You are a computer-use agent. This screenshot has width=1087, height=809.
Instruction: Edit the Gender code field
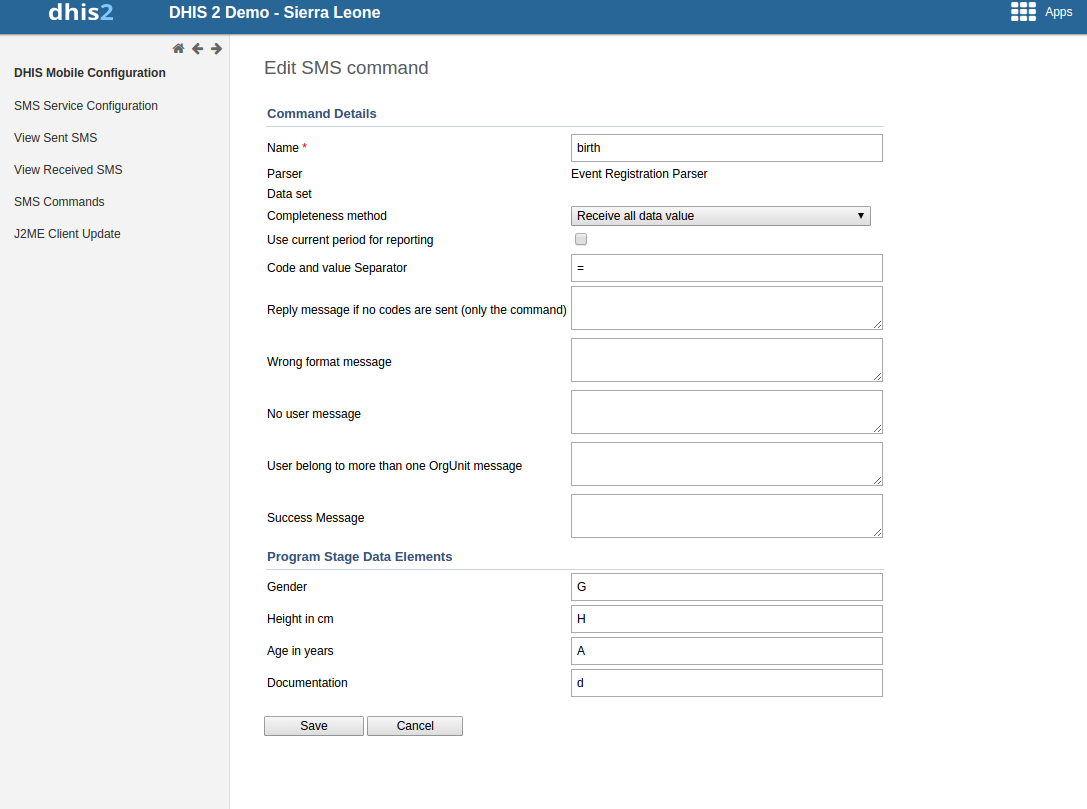(x=726, y=587)
